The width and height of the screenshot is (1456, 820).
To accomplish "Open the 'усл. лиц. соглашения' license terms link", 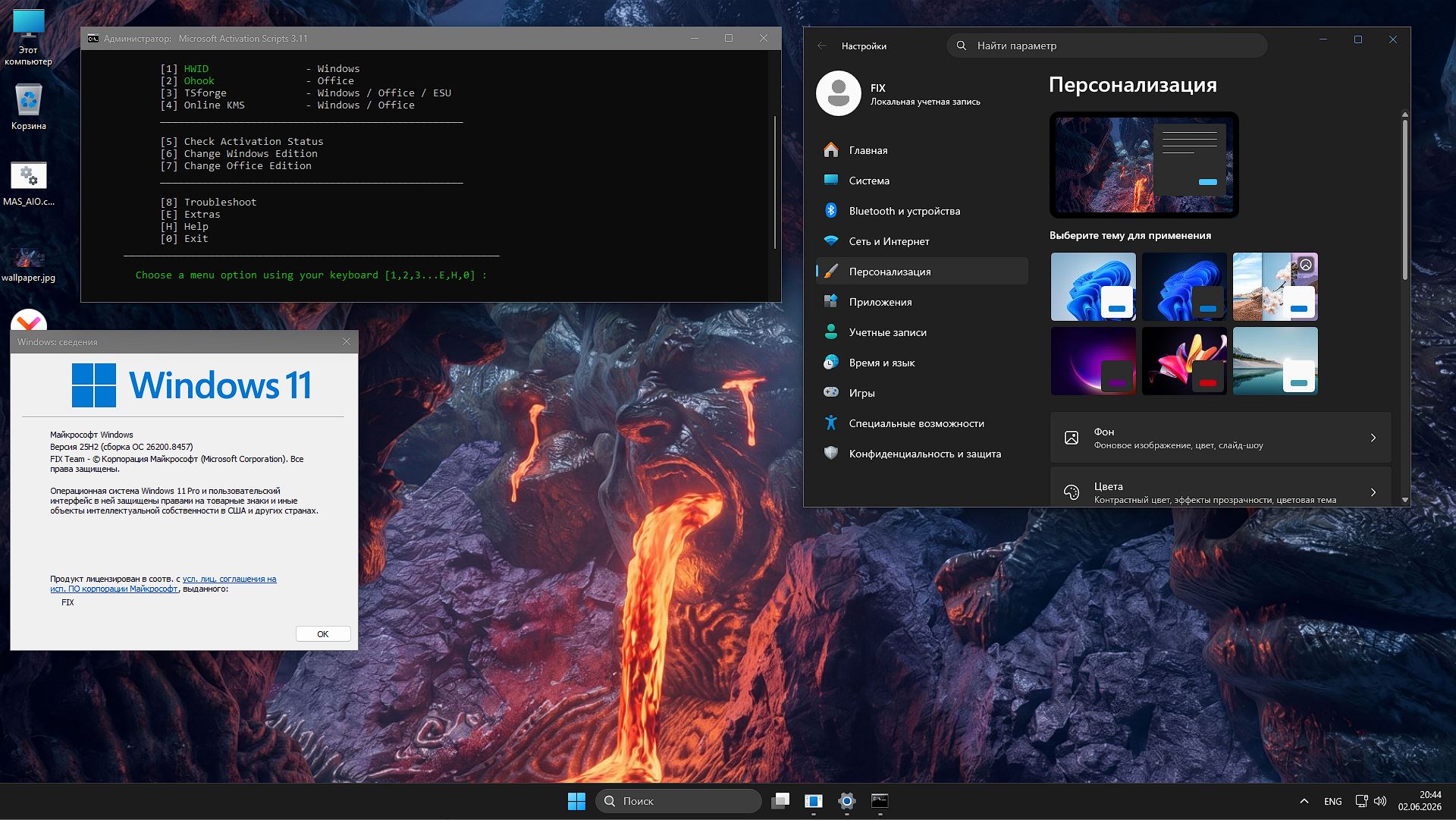I will click(229, 579).
